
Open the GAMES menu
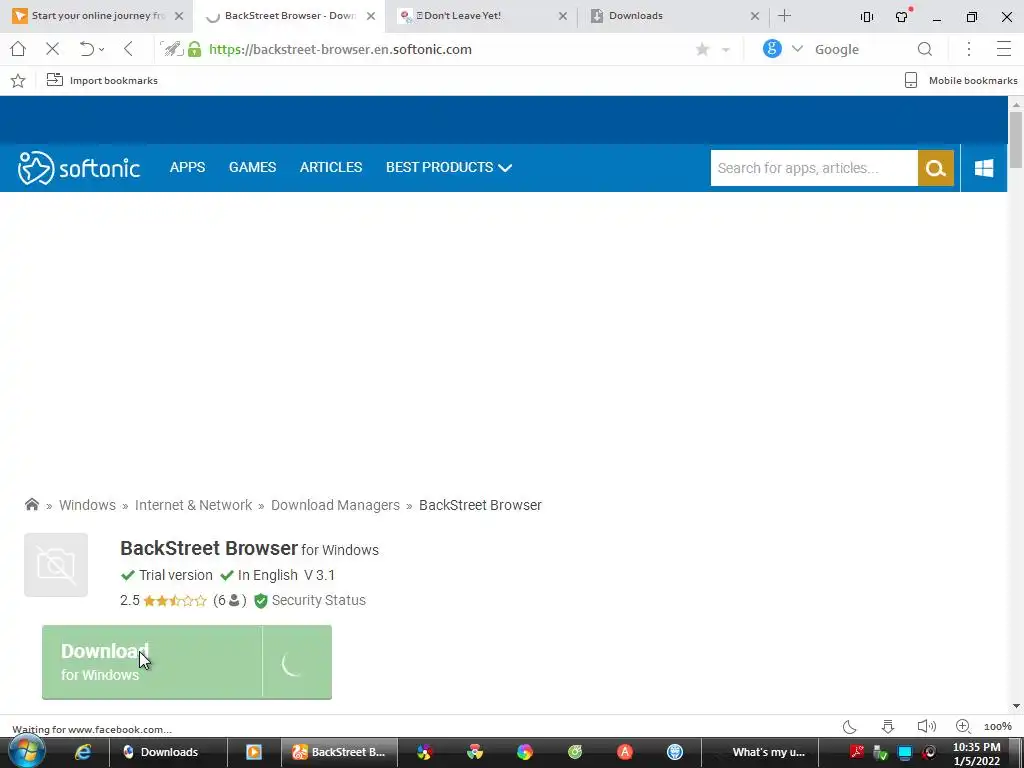(252, 167)
